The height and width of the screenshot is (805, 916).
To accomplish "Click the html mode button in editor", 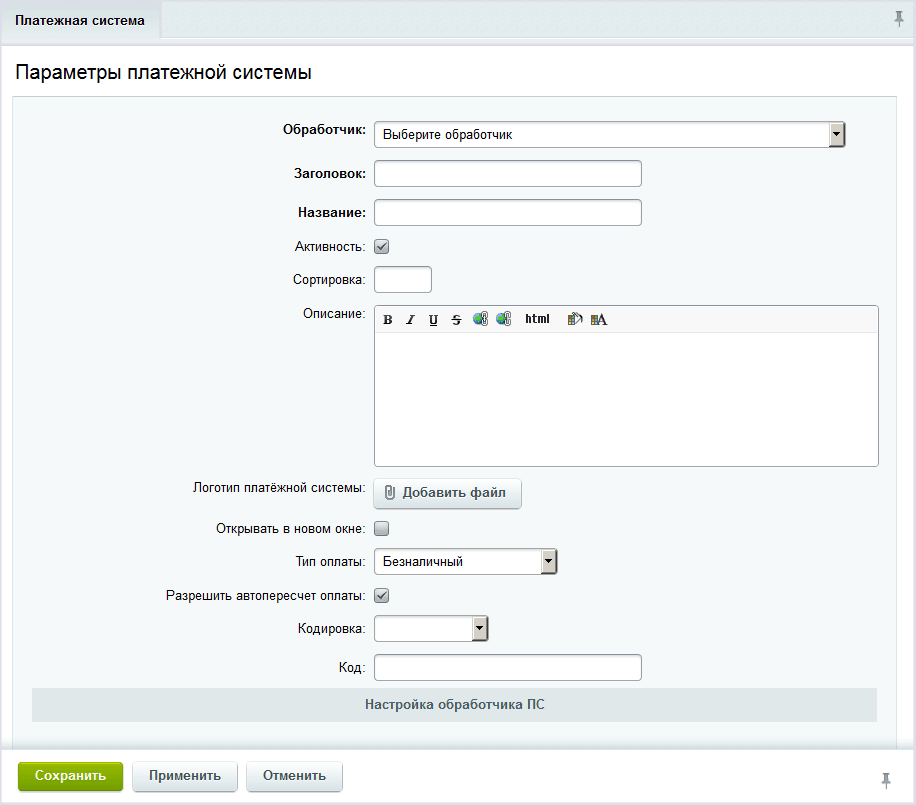I will (x=537, y=319).
